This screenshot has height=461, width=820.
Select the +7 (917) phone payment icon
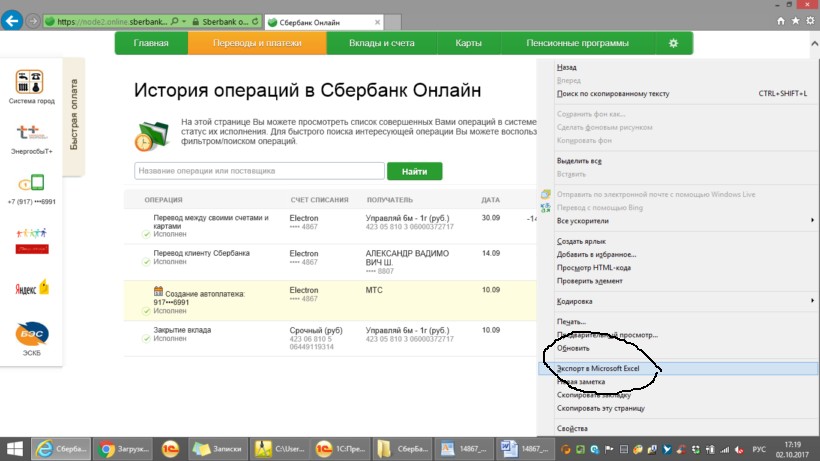click(31, 183)
